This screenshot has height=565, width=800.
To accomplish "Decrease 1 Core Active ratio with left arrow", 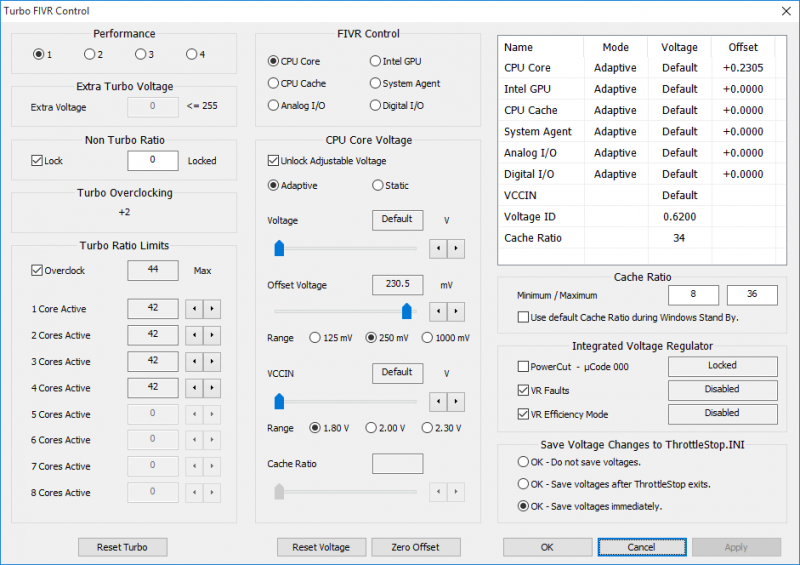I will click(x=194, y=309).
